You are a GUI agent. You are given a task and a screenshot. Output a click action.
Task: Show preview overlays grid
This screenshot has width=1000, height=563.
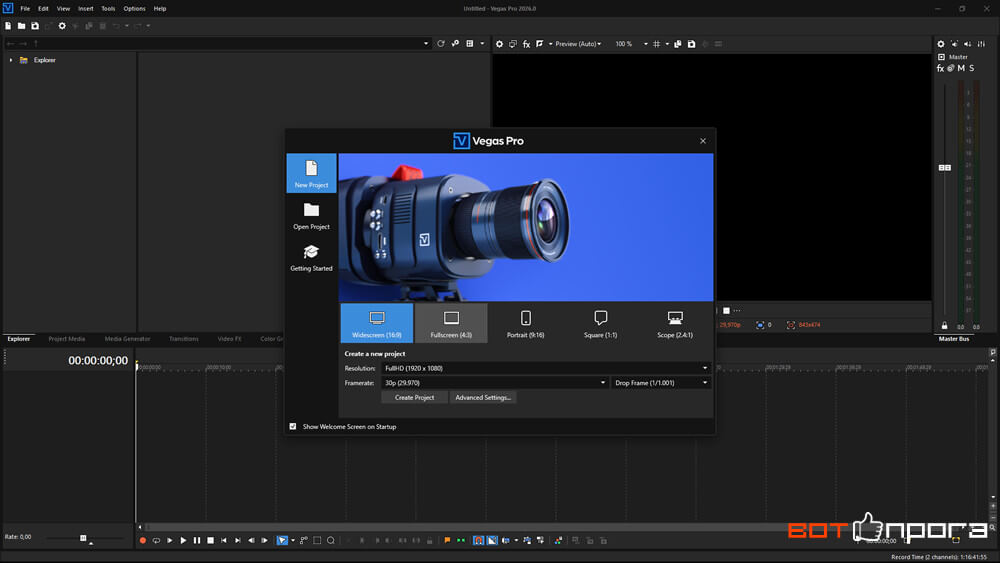point(656,44)
